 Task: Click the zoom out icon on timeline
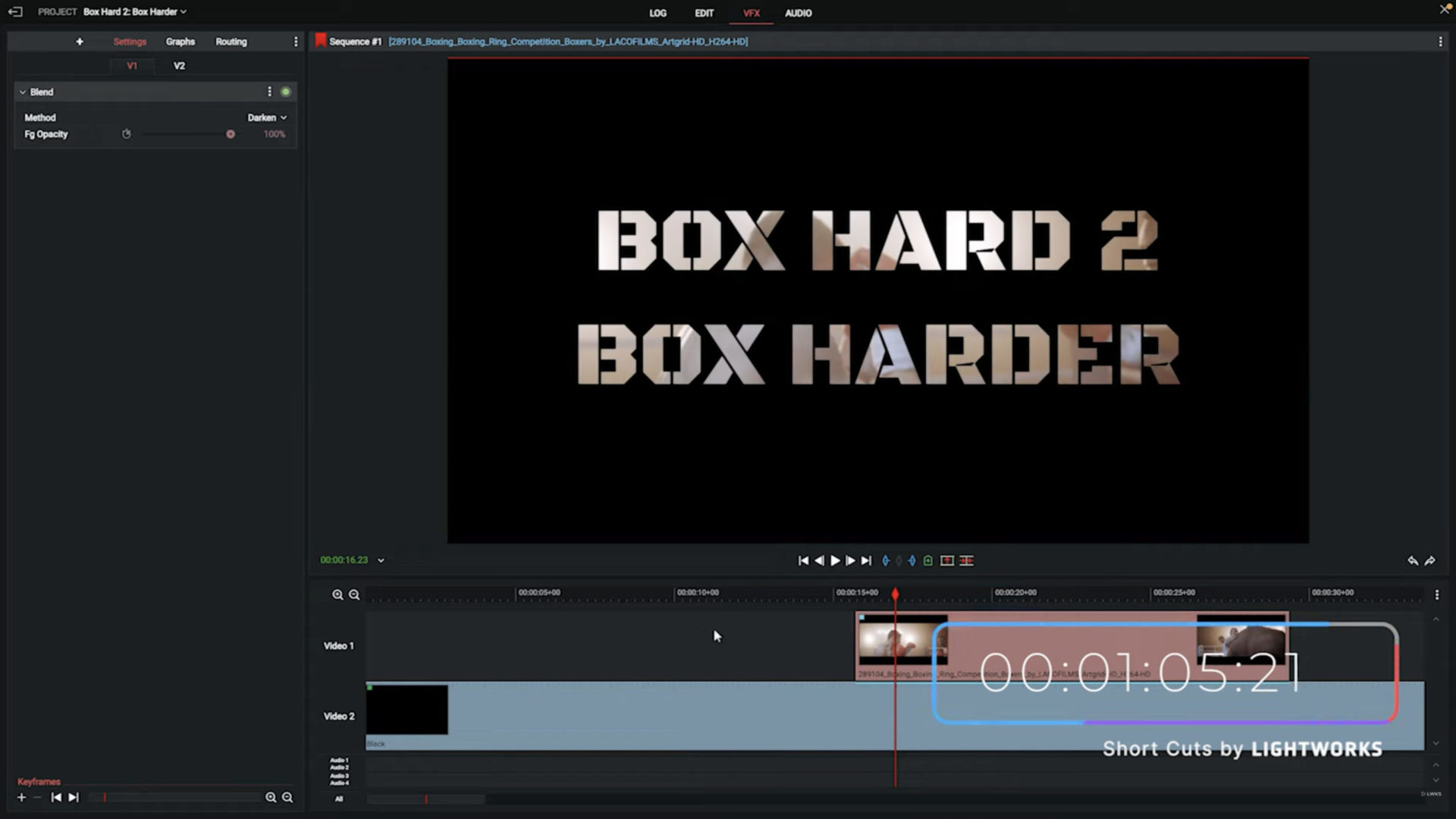(354, 594)
